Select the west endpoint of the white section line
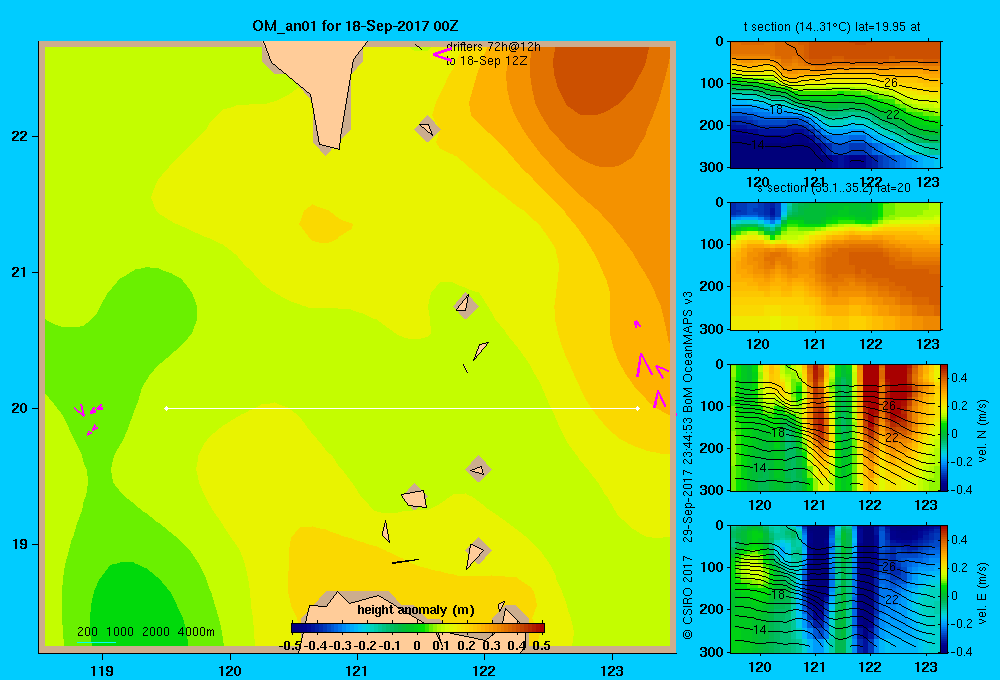Image resolution: width=1000 pixels, height=680 pixels. pyautogui.click(x=166, y=408)
